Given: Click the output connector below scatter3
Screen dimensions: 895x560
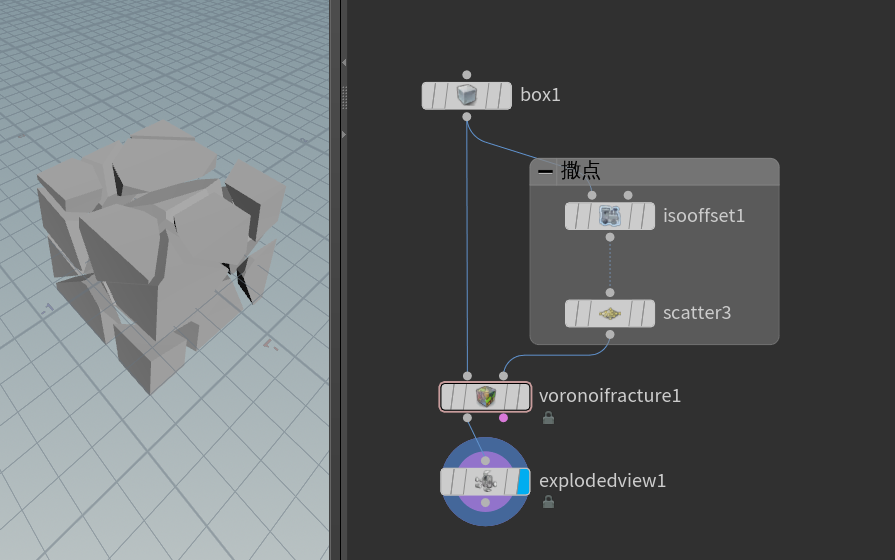Looking at the screenshot, I should [610, 335].
